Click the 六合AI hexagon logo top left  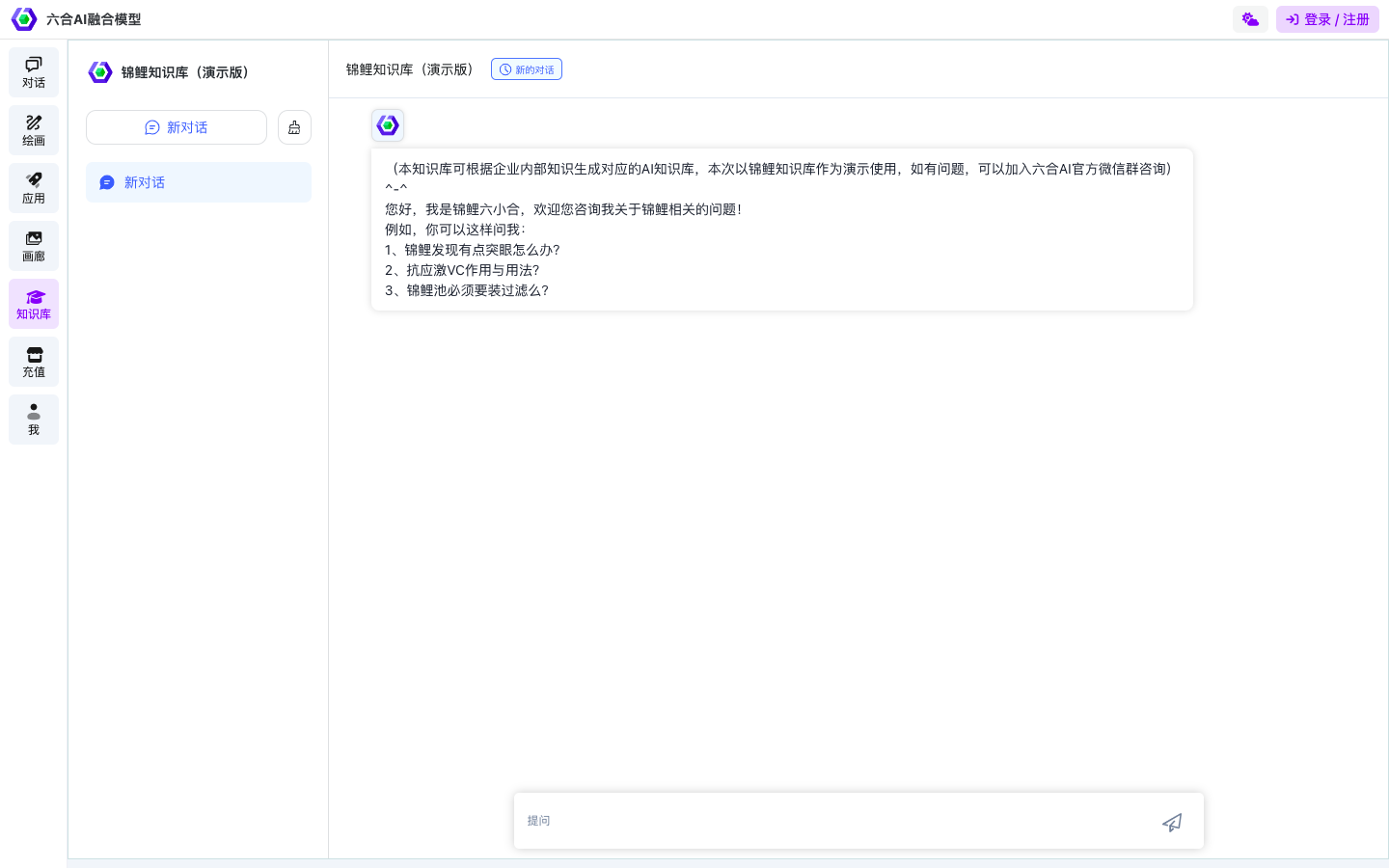pyautogui.click(x=25, y=18)
